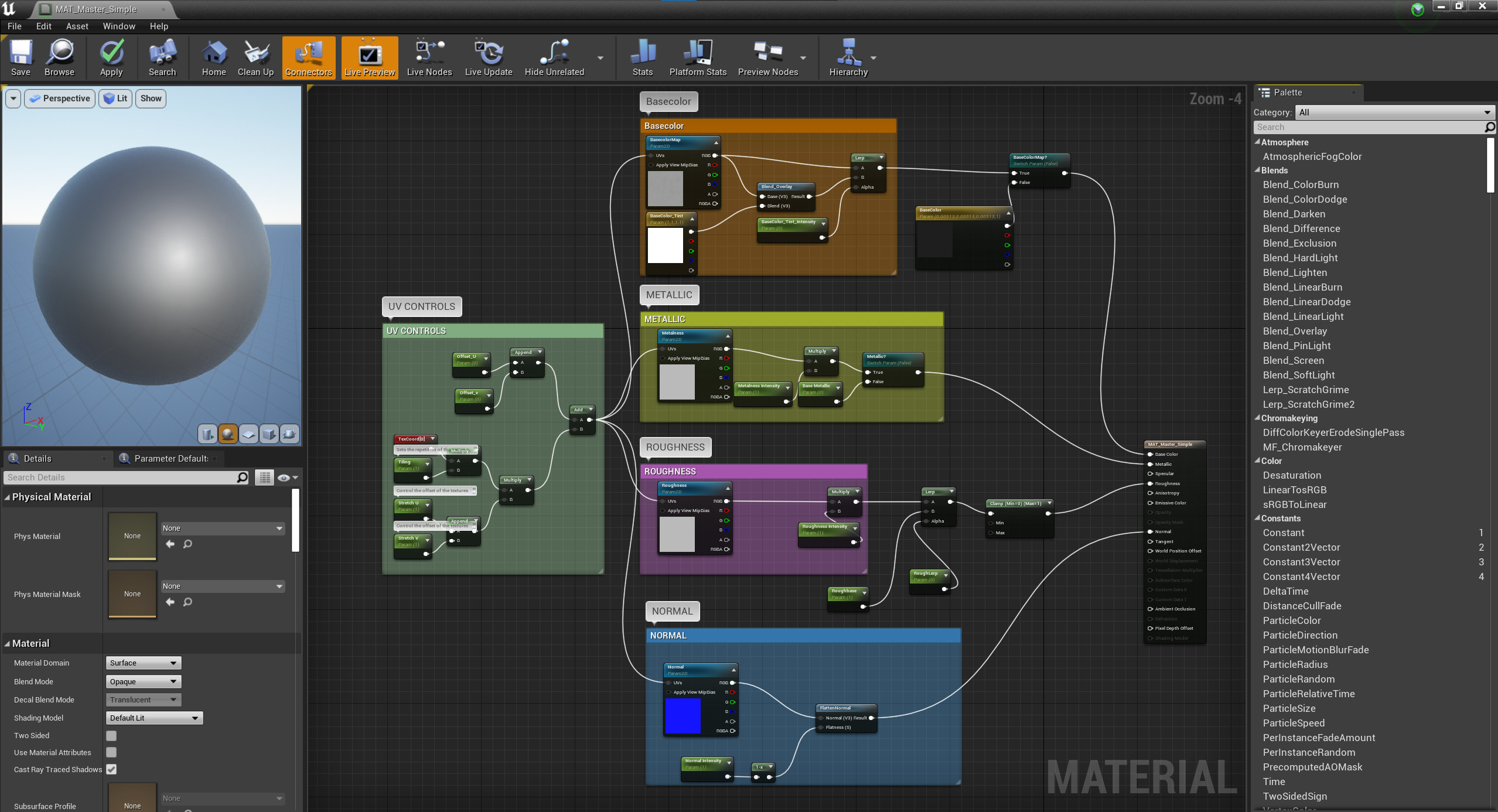Image resolution: width=1498 pixels, height=812 pixels.
Task: Click the Phys Material None thumbnail
Action: click(x=132, y=536)
